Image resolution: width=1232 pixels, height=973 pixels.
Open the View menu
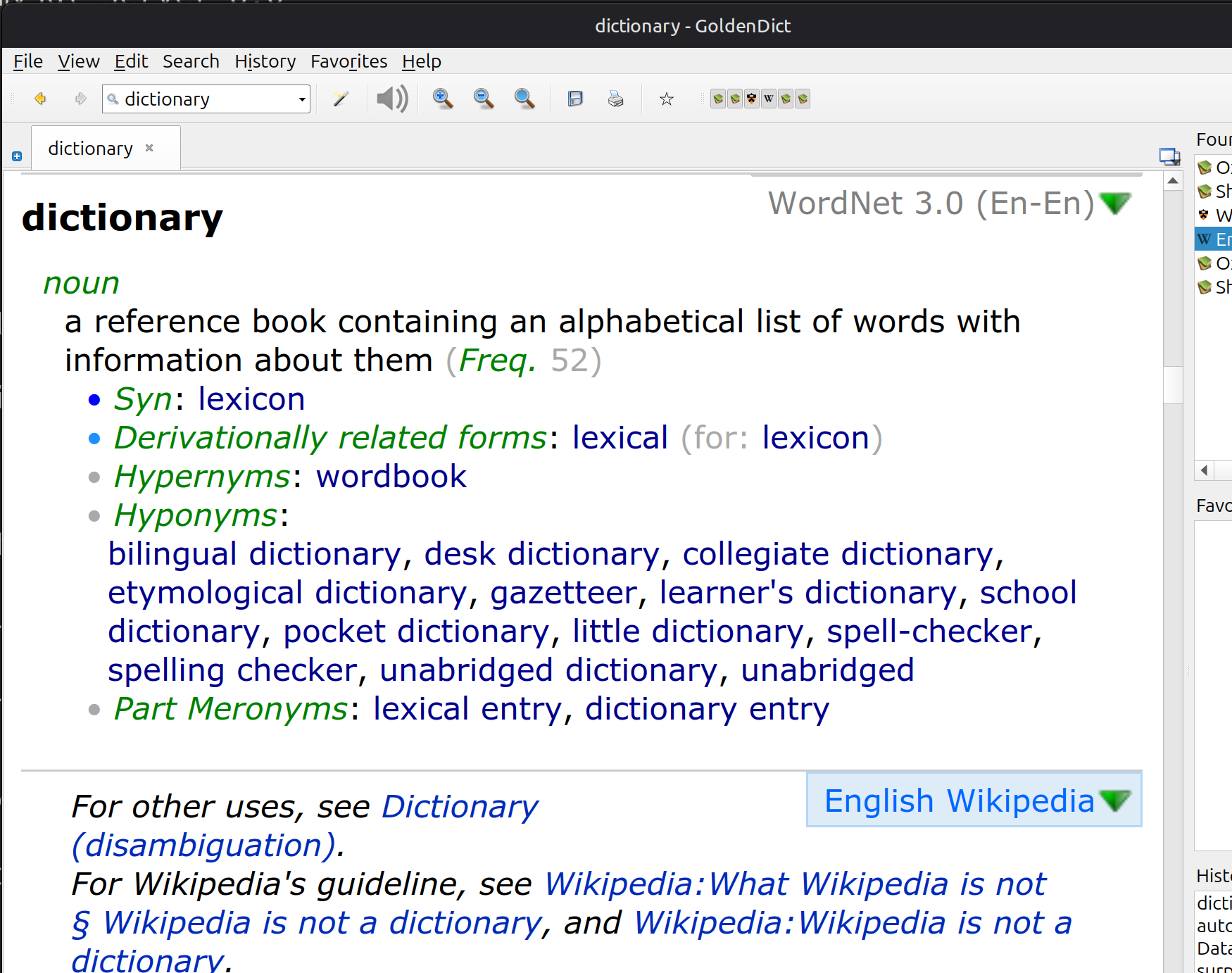(x=79, y=61)
